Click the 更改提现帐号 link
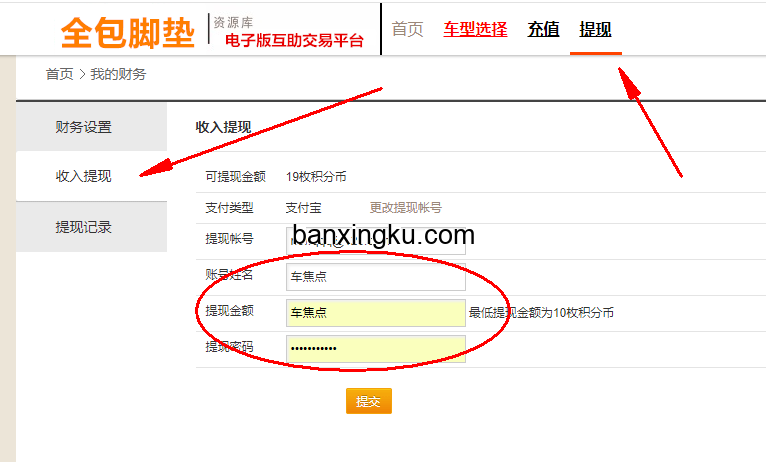The width and height of the screenshot is (766, 462). 405,208
